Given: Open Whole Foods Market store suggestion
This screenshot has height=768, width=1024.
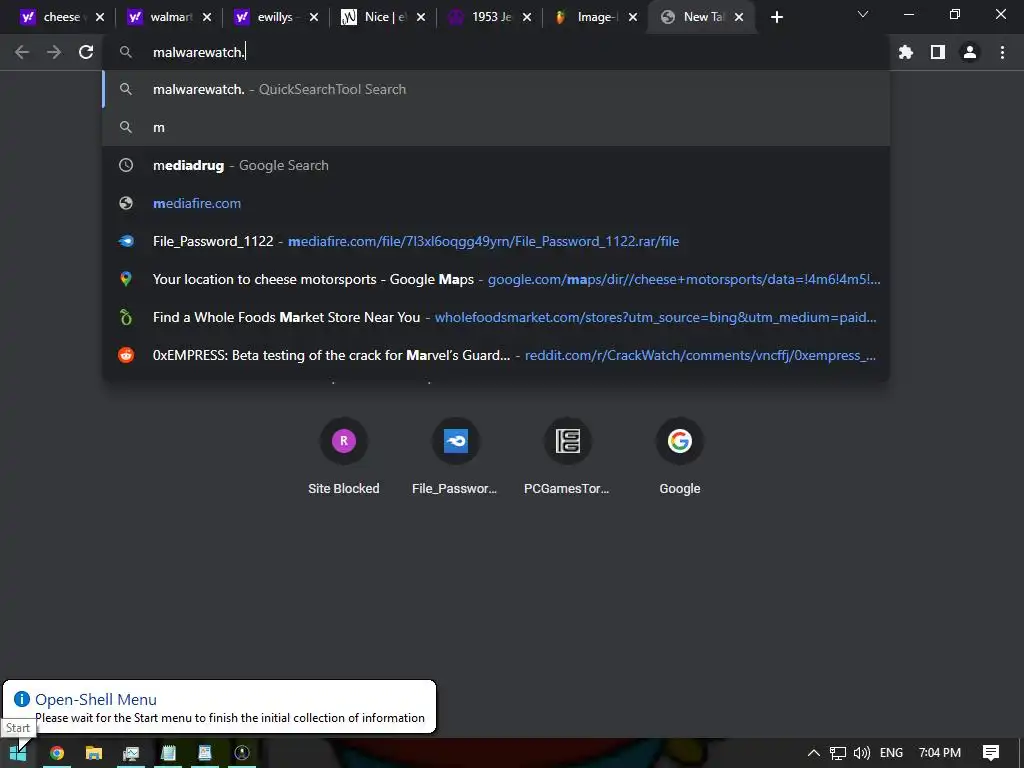Looking at the screenshot, I should (496, 317).
